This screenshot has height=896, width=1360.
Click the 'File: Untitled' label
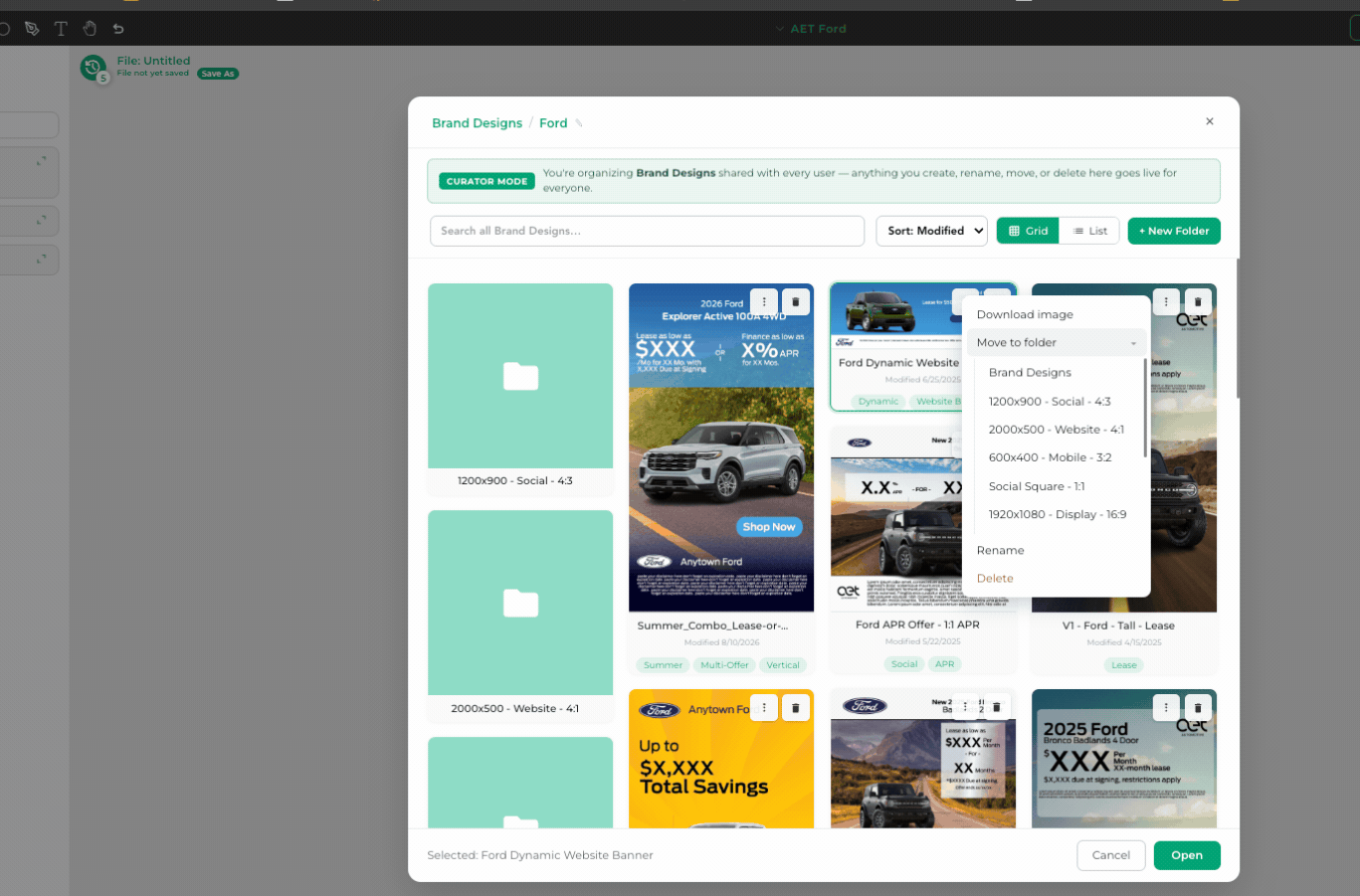coord(153,61)
